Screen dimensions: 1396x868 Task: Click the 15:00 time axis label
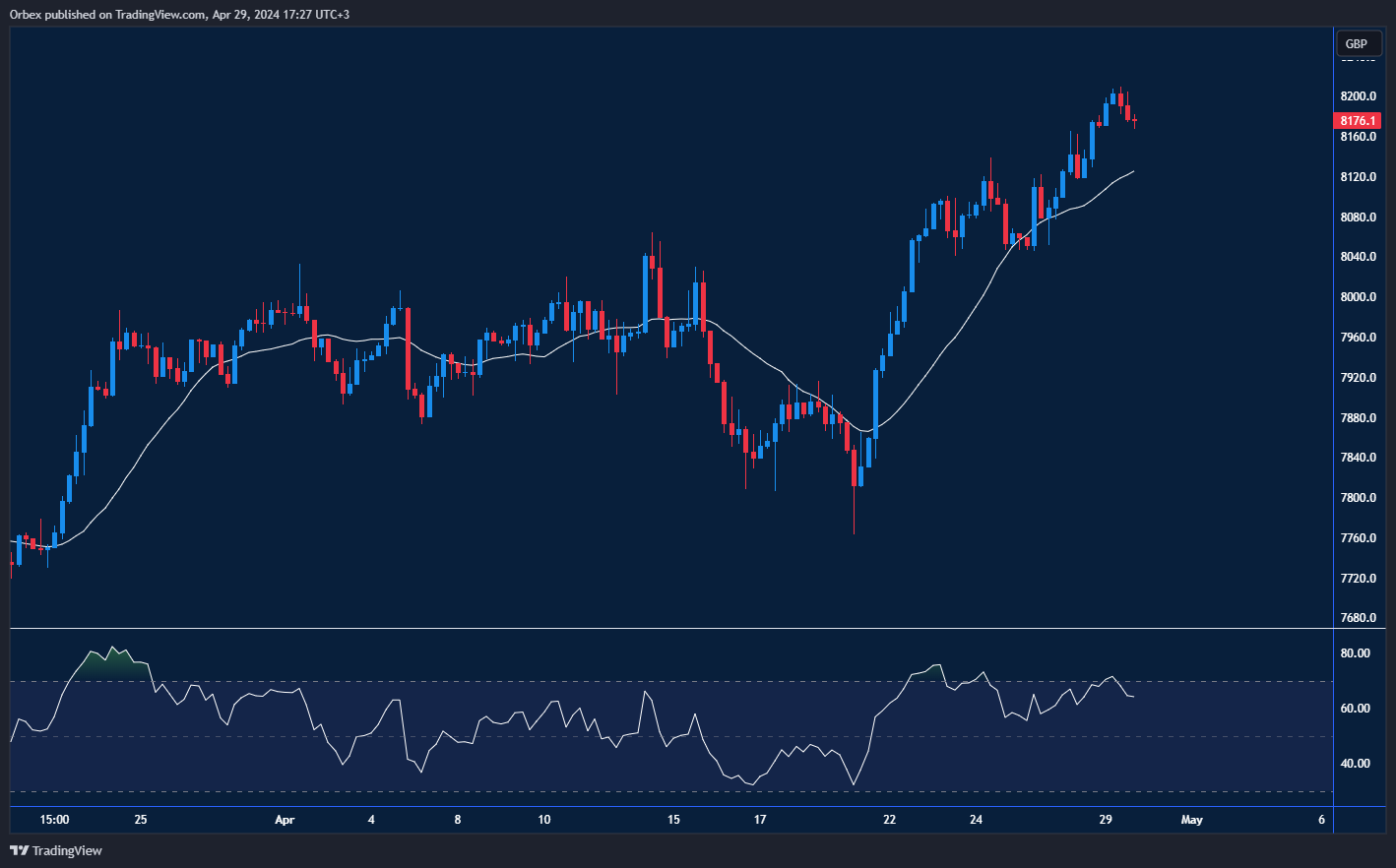click(x=54, y=820)
